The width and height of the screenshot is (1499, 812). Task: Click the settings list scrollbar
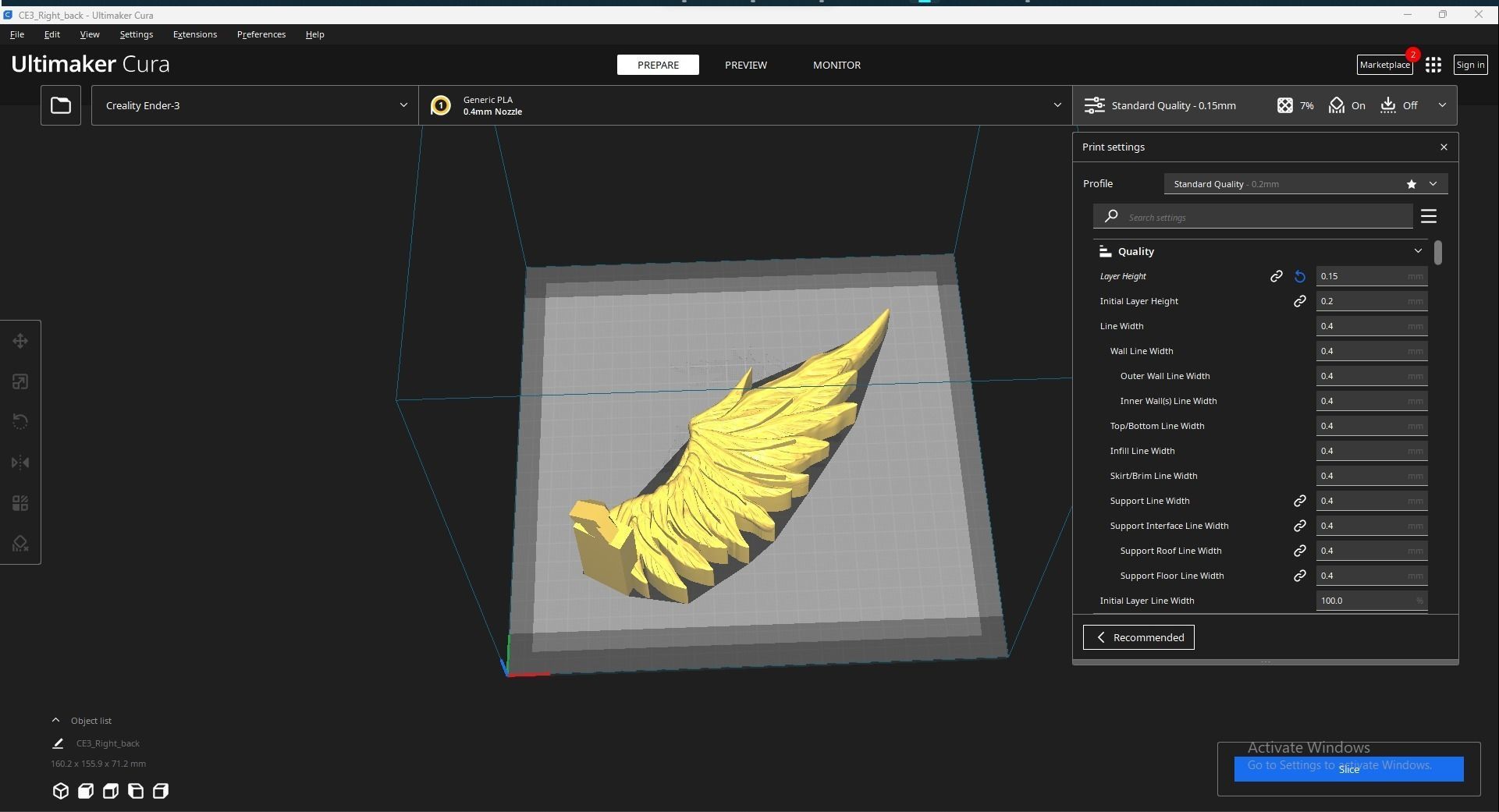click(1437, 252)
